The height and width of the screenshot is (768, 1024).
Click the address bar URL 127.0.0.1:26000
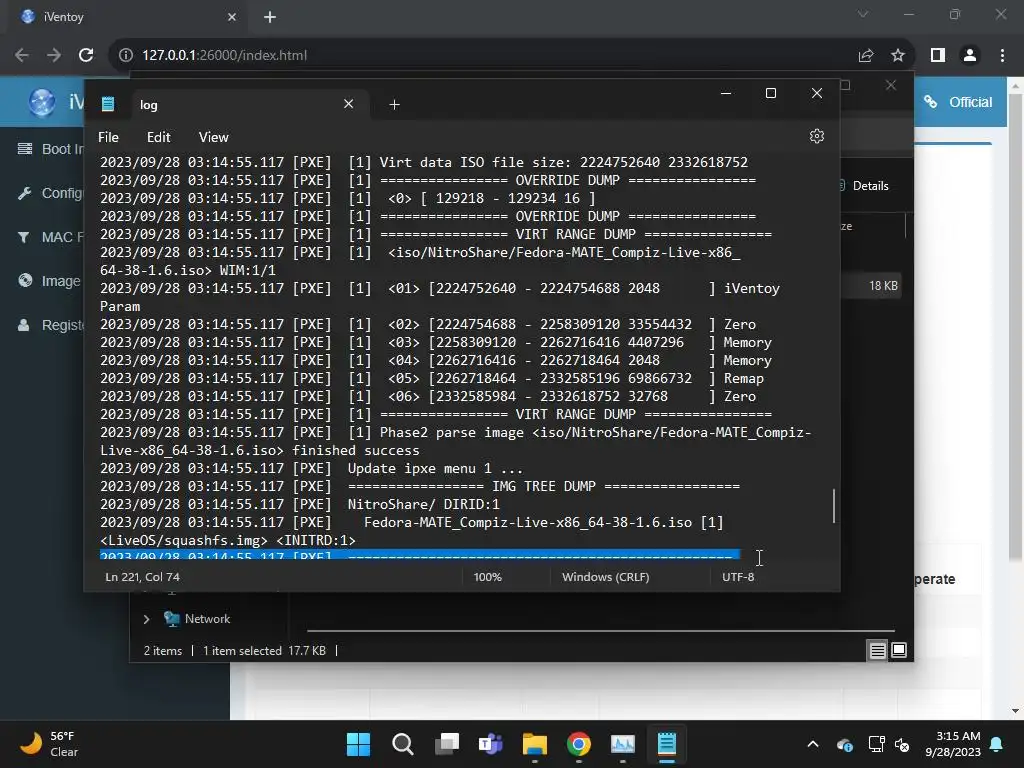click(x=225, y=56)
